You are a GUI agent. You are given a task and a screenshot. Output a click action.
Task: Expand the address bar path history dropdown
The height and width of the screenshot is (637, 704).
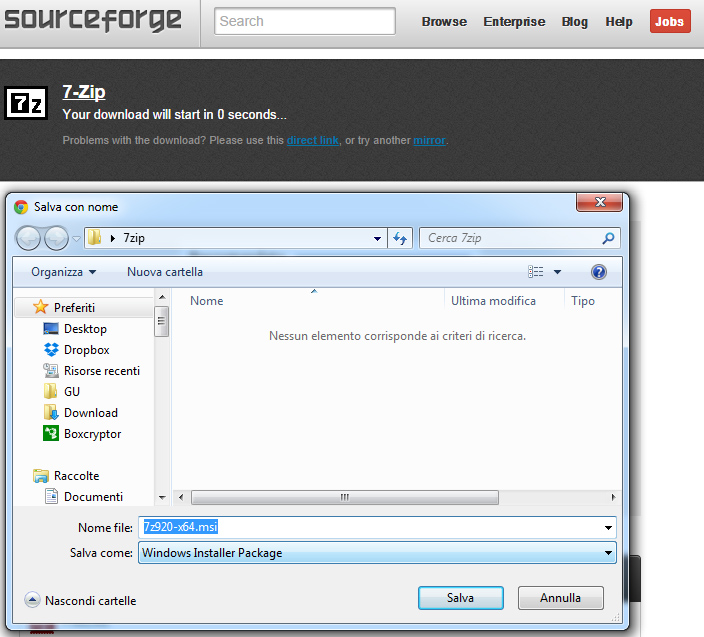pyautogui.click(x=378, y=238)
